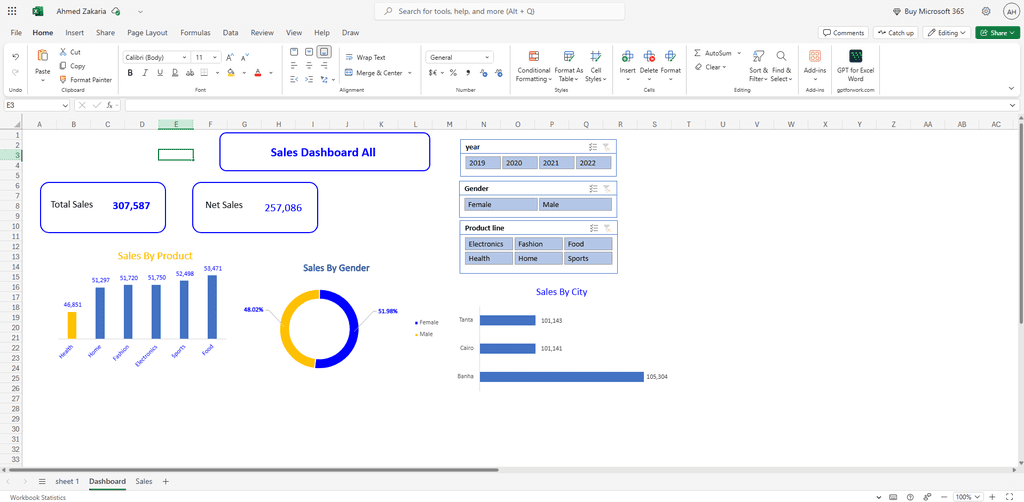The image size is (1024, 502).
Task: Open the Sort & Filter tool
Action: pyautogui.click(x=758, y=57)
